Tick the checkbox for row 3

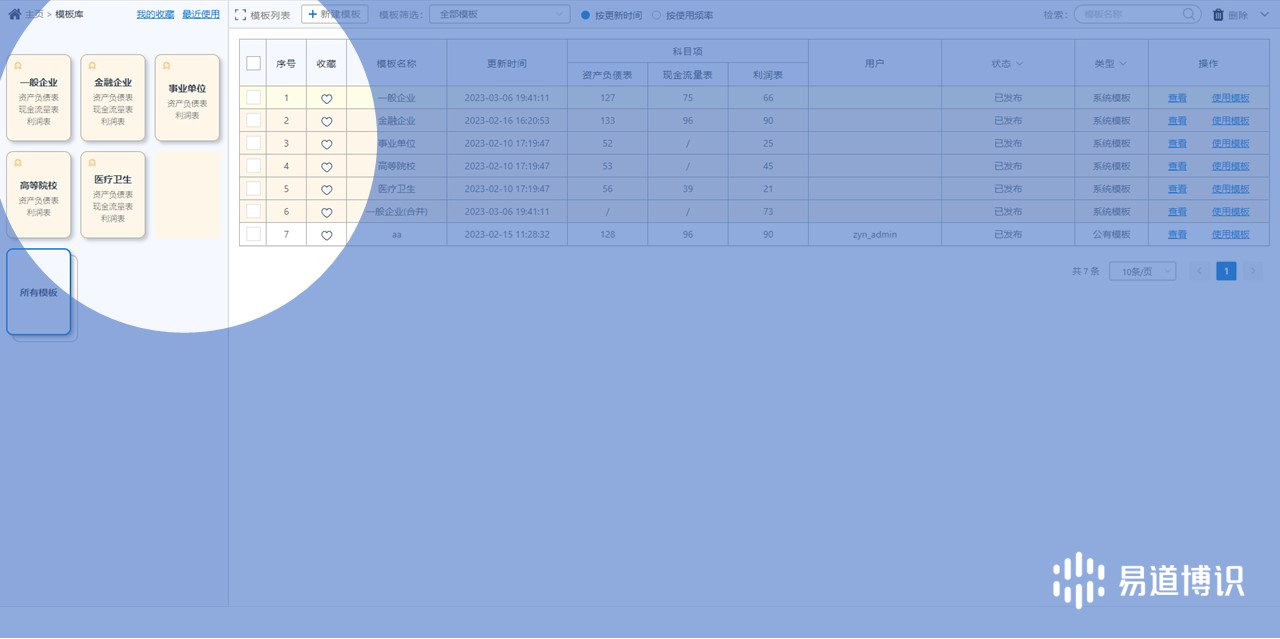253,144
